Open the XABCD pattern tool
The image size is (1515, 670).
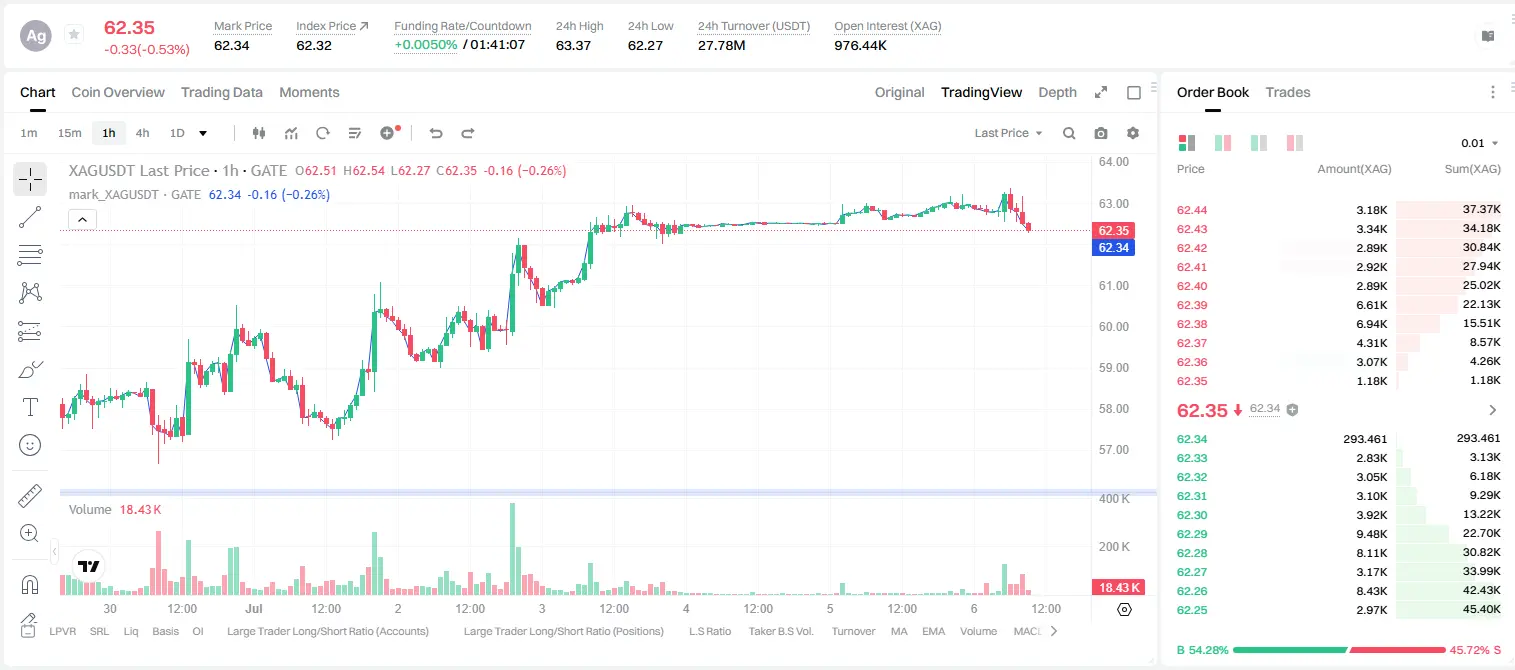[x=30, y=293]
